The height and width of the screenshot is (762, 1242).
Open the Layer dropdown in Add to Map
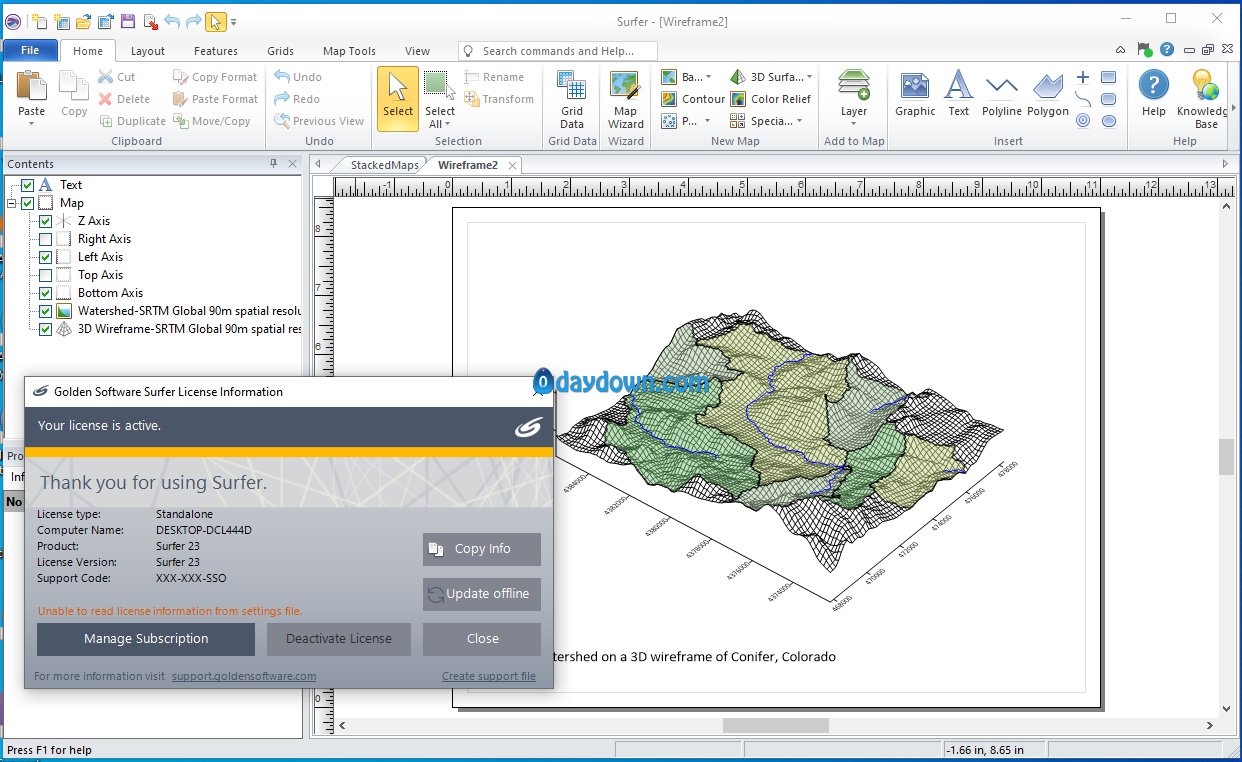tap(854, 124)
